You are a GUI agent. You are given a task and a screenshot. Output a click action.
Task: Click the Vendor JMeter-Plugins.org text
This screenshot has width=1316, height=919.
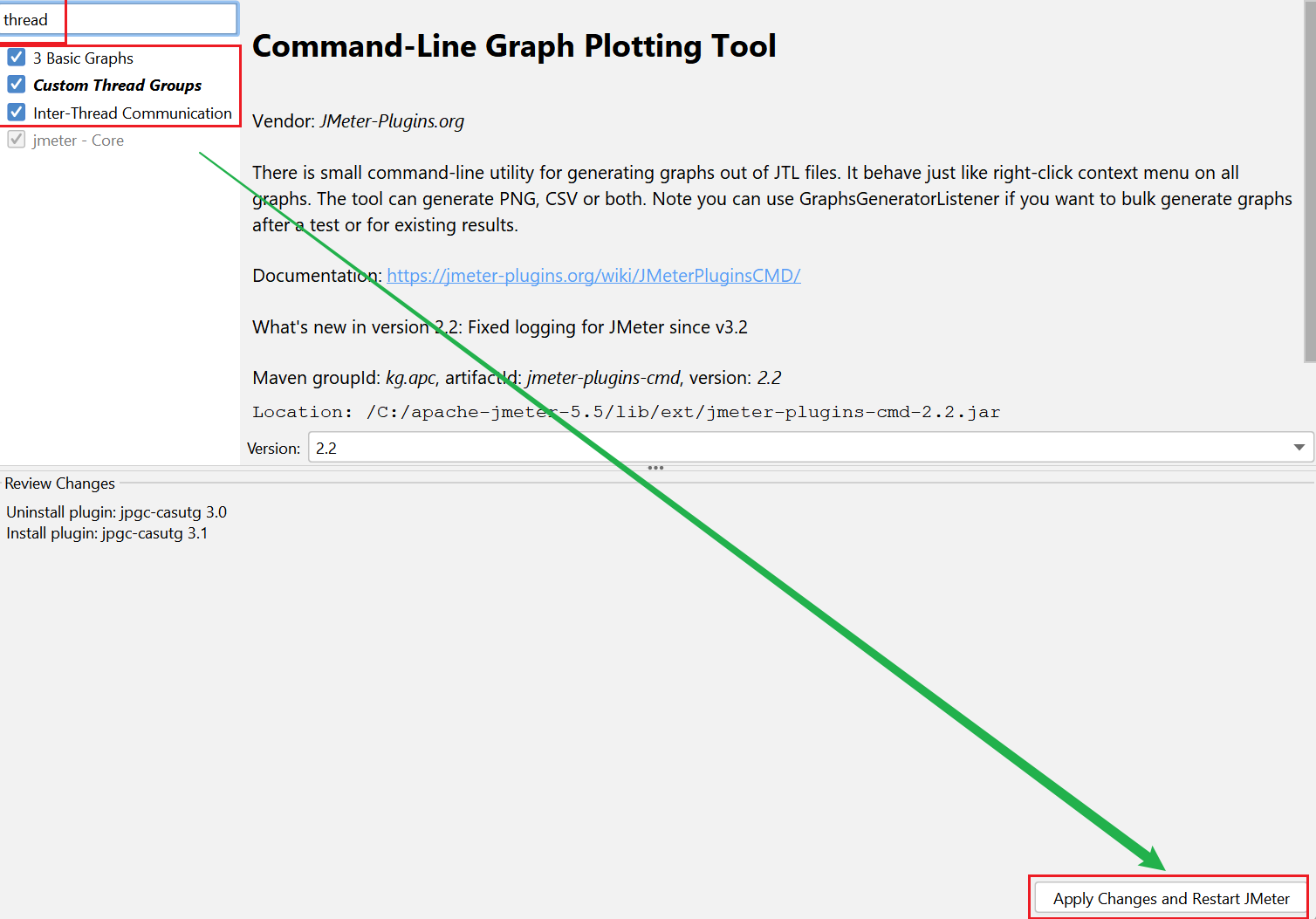(x=359, y=121)
